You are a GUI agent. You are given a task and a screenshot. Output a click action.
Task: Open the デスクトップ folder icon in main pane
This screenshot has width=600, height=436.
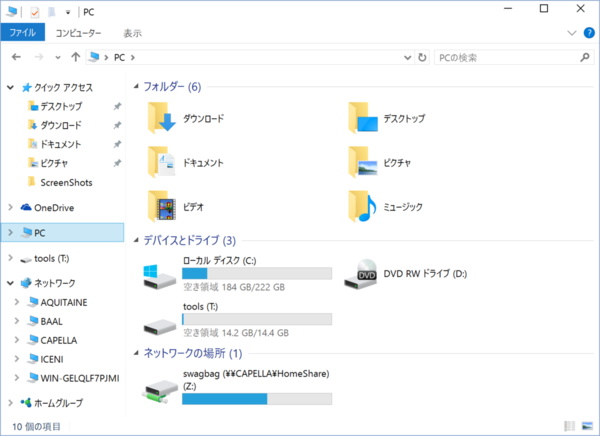pyautogui.click(x=363, y=118)
